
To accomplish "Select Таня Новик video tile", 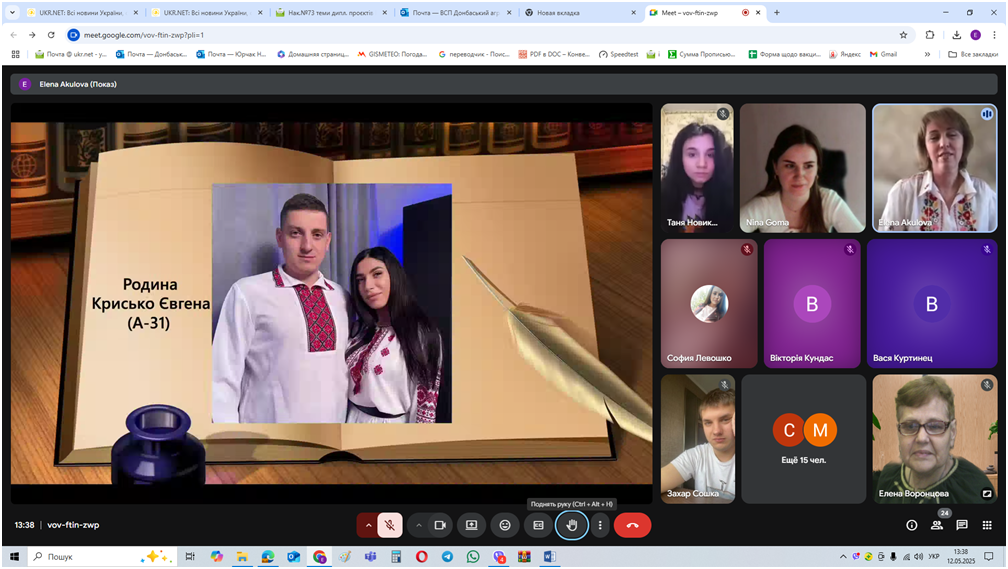I will [697, 168].
